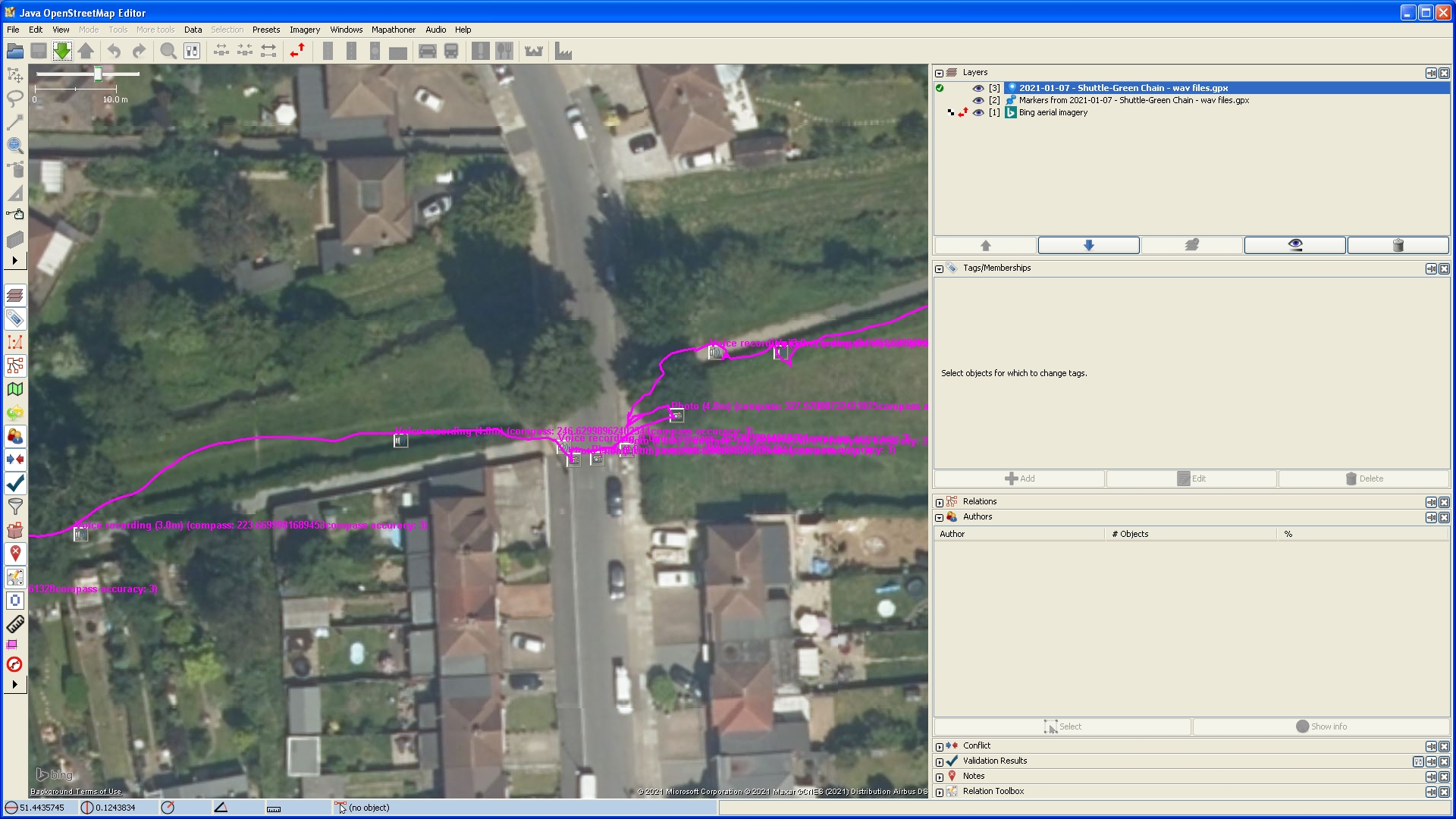The width and height of the screenshot is (1456, 819).
Task: Expand the Relations panel
Action: 940,502
